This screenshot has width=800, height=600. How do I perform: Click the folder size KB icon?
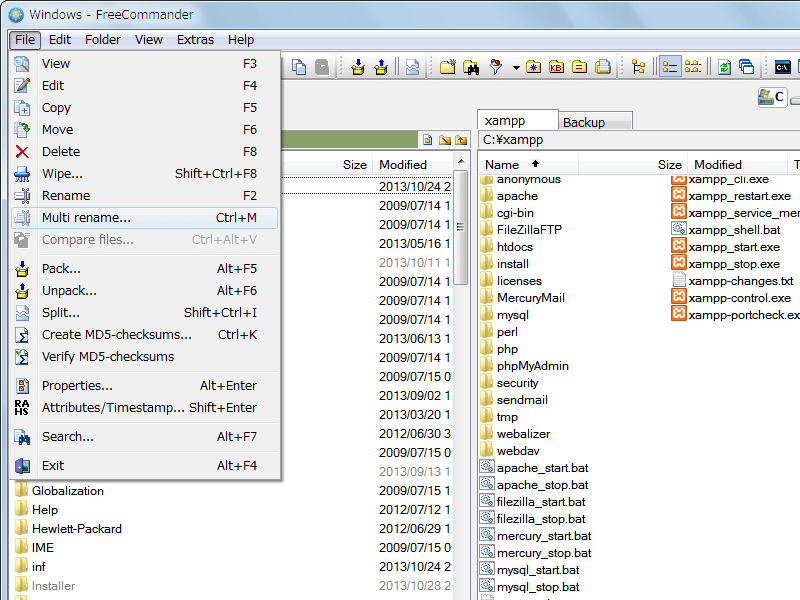(557, 67)
